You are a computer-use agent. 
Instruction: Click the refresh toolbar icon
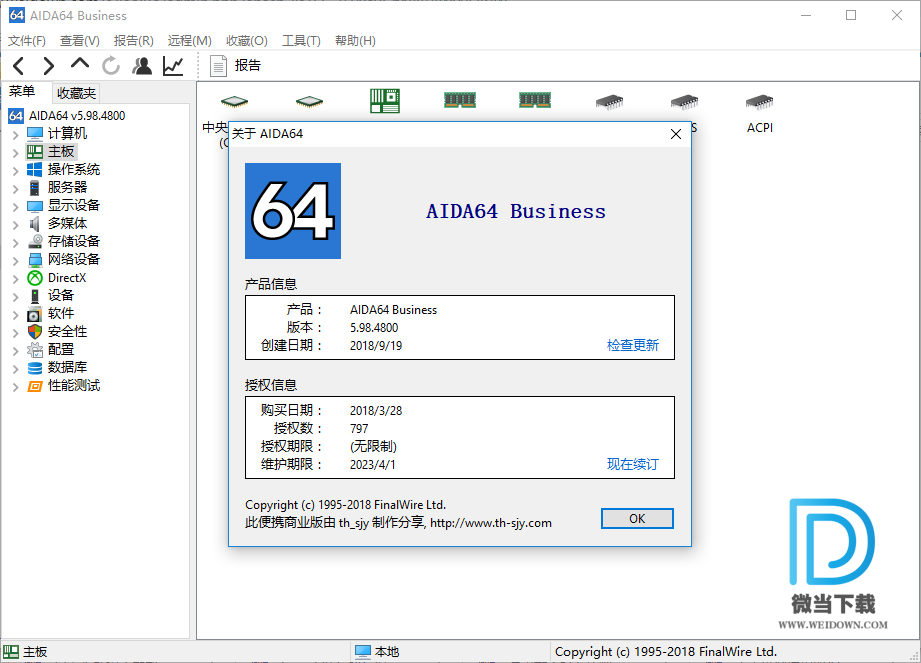110,66
